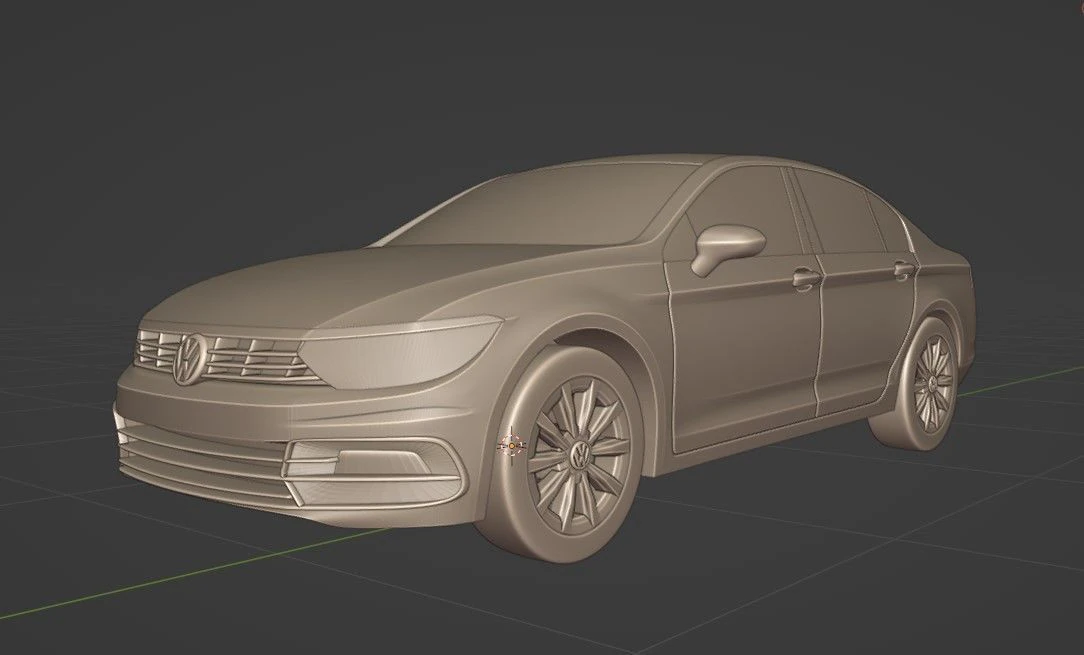Click the front door handle on the car
Image resolution: width=1084 pixels, height=655 pixels.
click(x=806, y=279)
